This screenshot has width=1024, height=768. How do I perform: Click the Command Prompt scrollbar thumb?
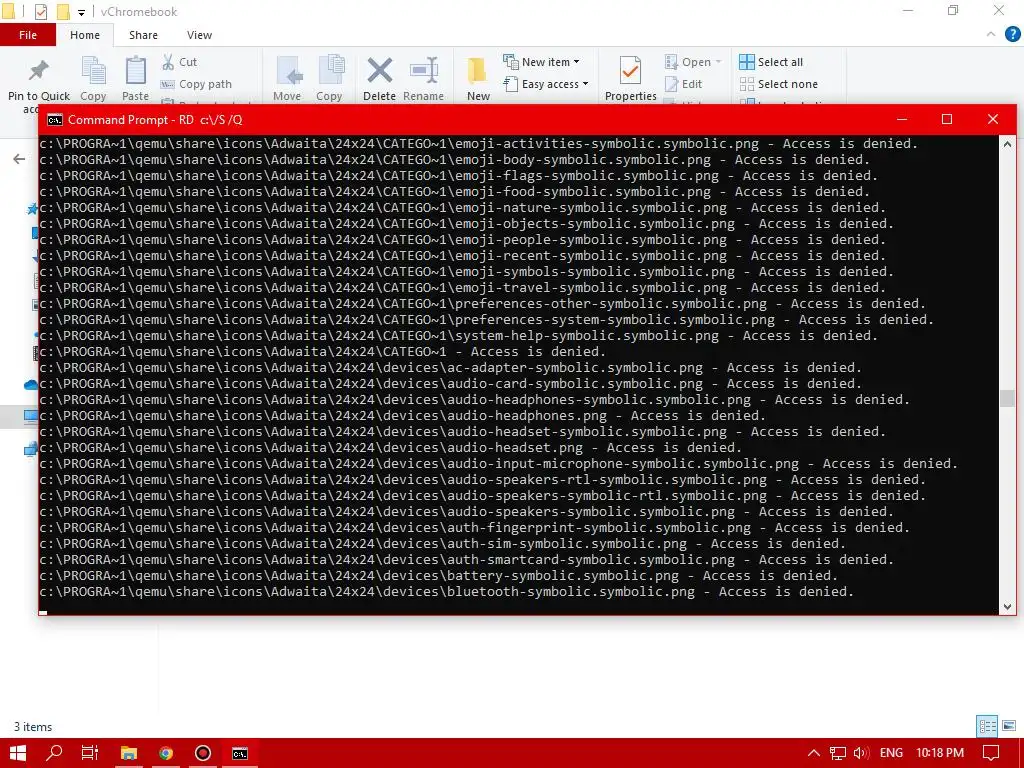coord(1007,398)
